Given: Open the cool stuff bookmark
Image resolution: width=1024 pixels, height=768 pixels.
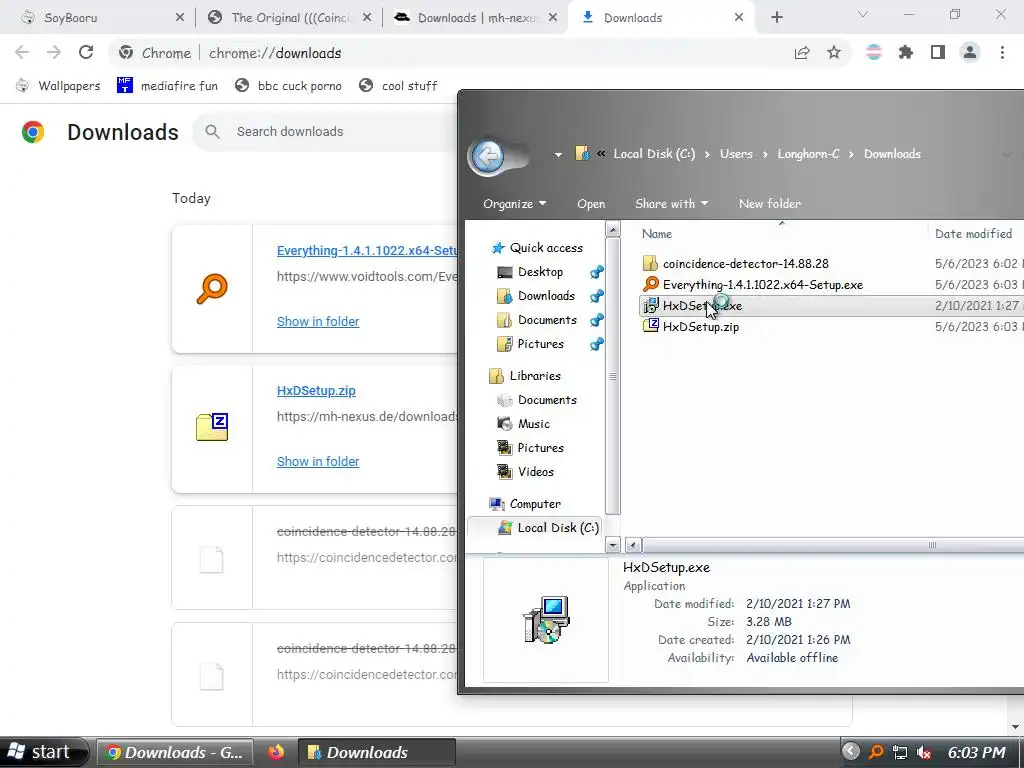Looking at the screenshot, I should point(398,86).
